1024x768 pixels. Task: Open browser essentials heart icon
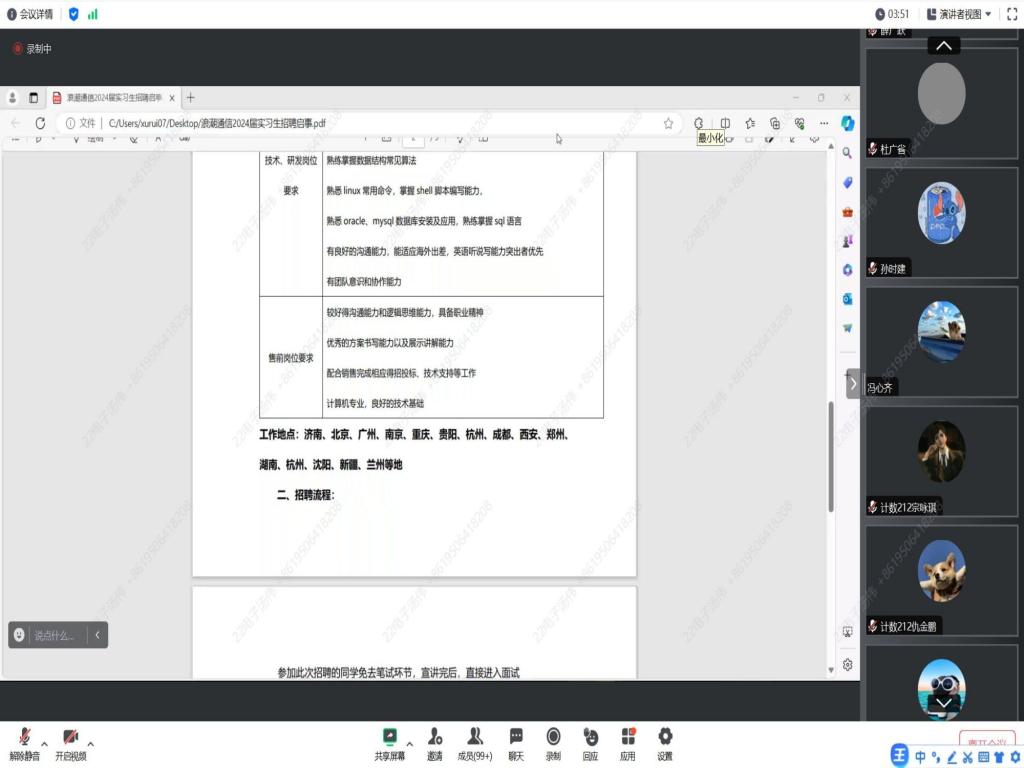pos(799,123)
